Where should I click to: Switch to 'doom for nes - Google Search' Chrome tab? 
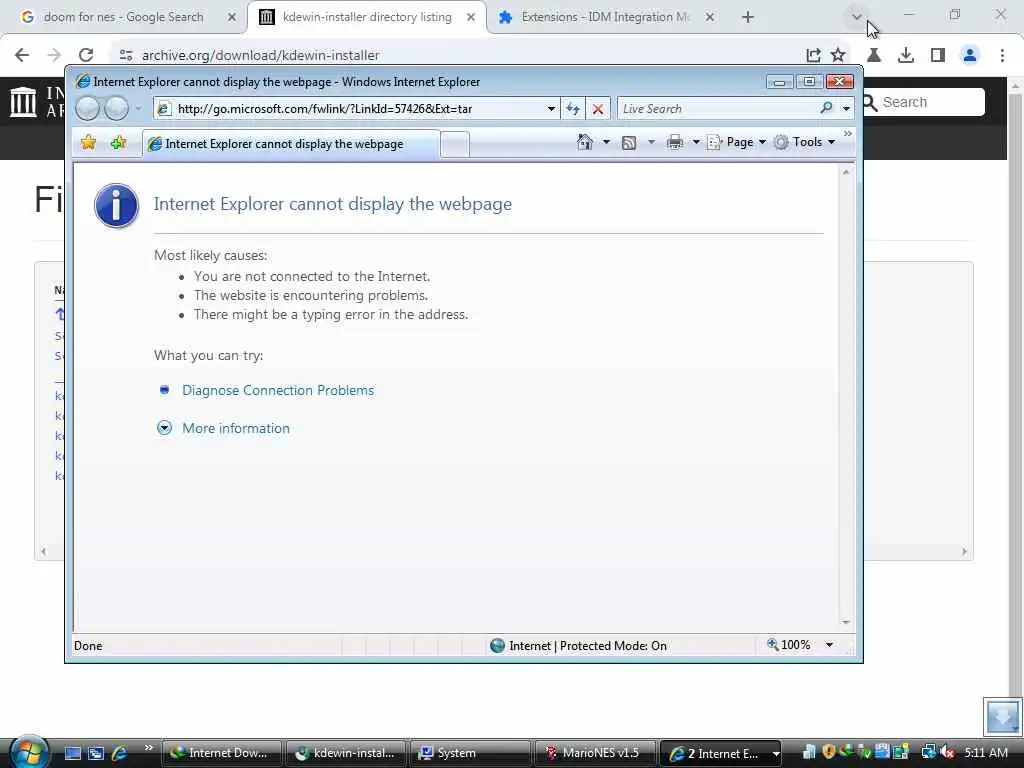tap(123, 17)
